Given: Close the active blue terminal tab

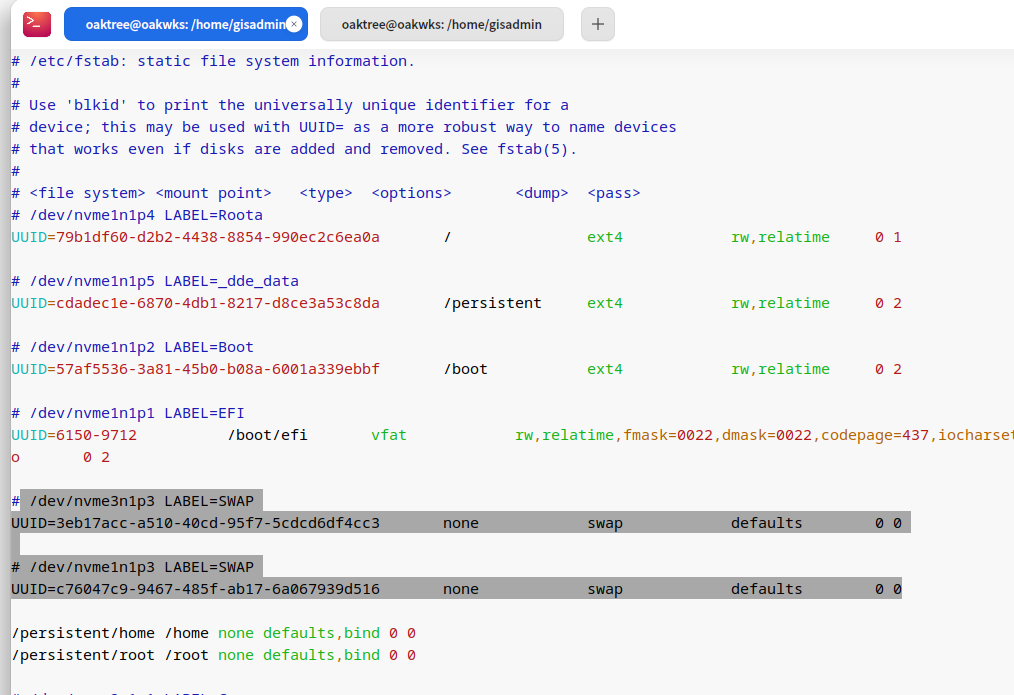Looking at the screenshot, I should click(x=294, y=24).
